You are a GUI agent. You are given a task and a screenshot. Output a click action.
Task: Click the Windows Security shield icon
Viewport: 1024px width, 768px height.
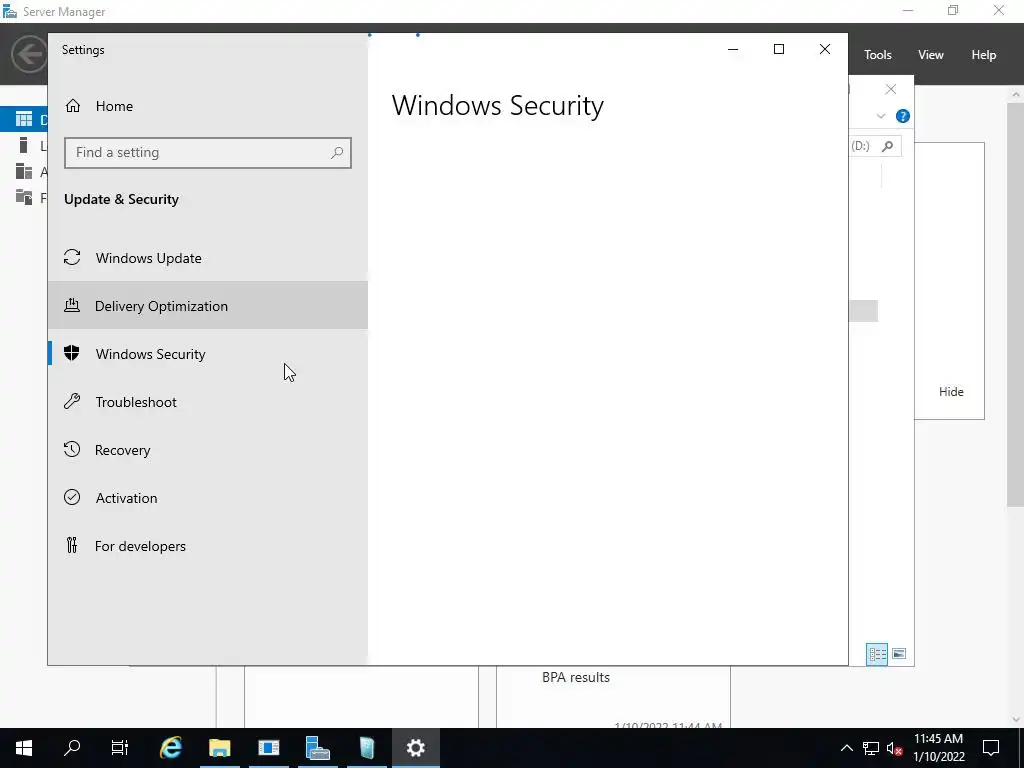pyautogui.click(x=72, y=353)
